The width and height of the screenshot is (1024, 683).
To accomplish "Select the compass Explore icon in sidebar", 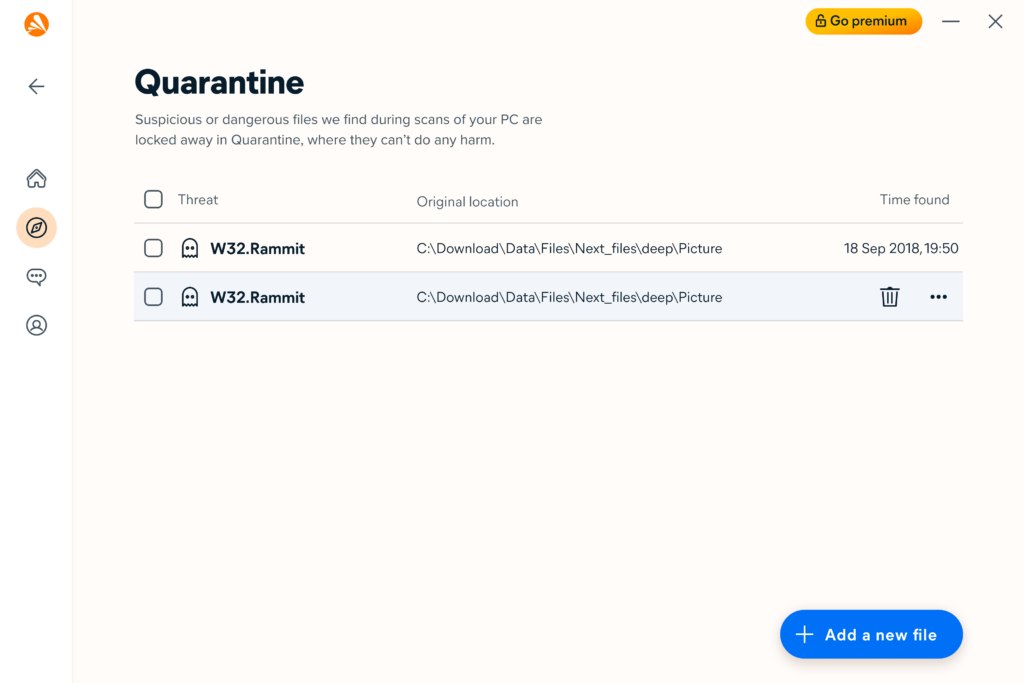I will (x=37, y=228).
